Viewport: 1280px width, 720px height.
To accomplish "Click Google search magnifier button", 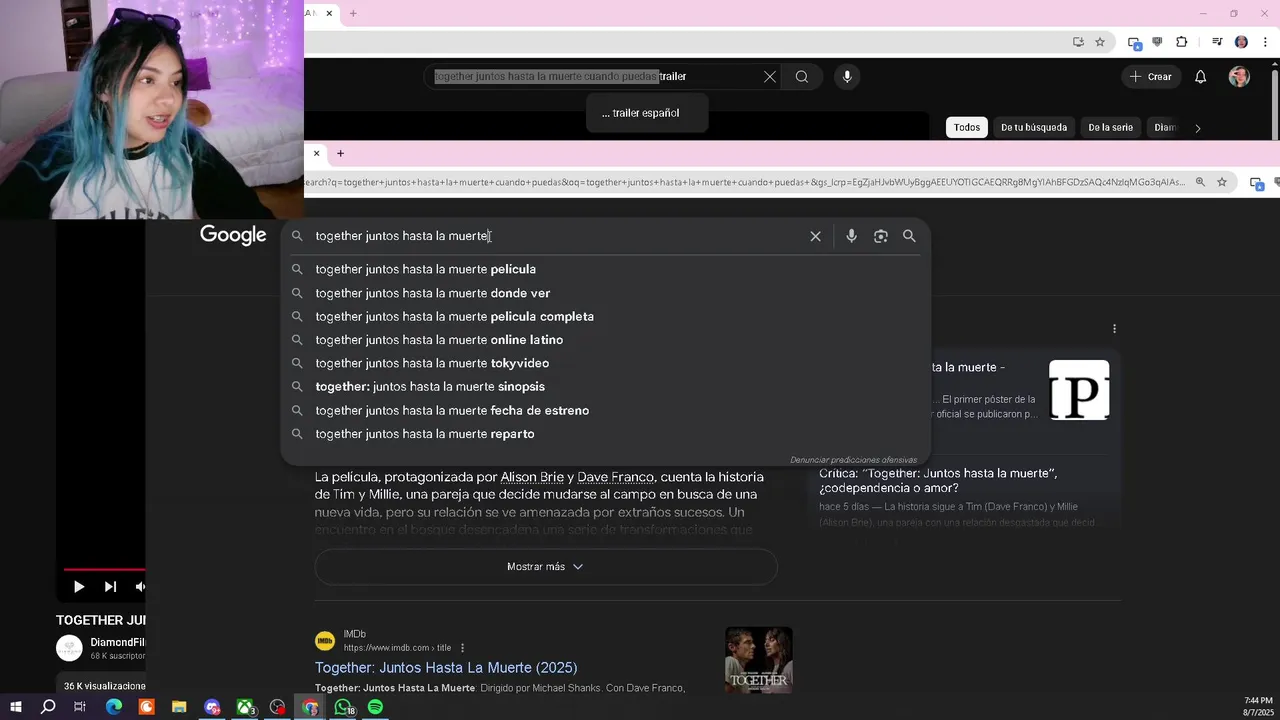I will click(909, 236).
